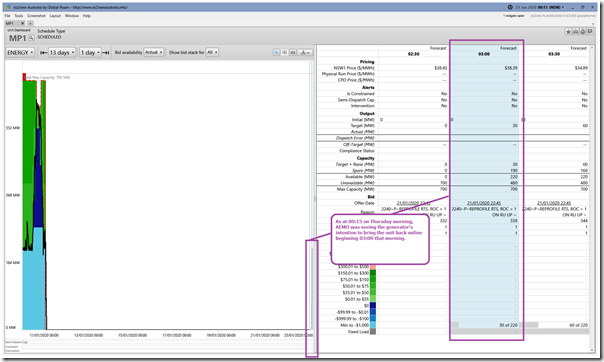604x362 pixels.
Task: Open the 1 day step dropdown
Action: 90,52
